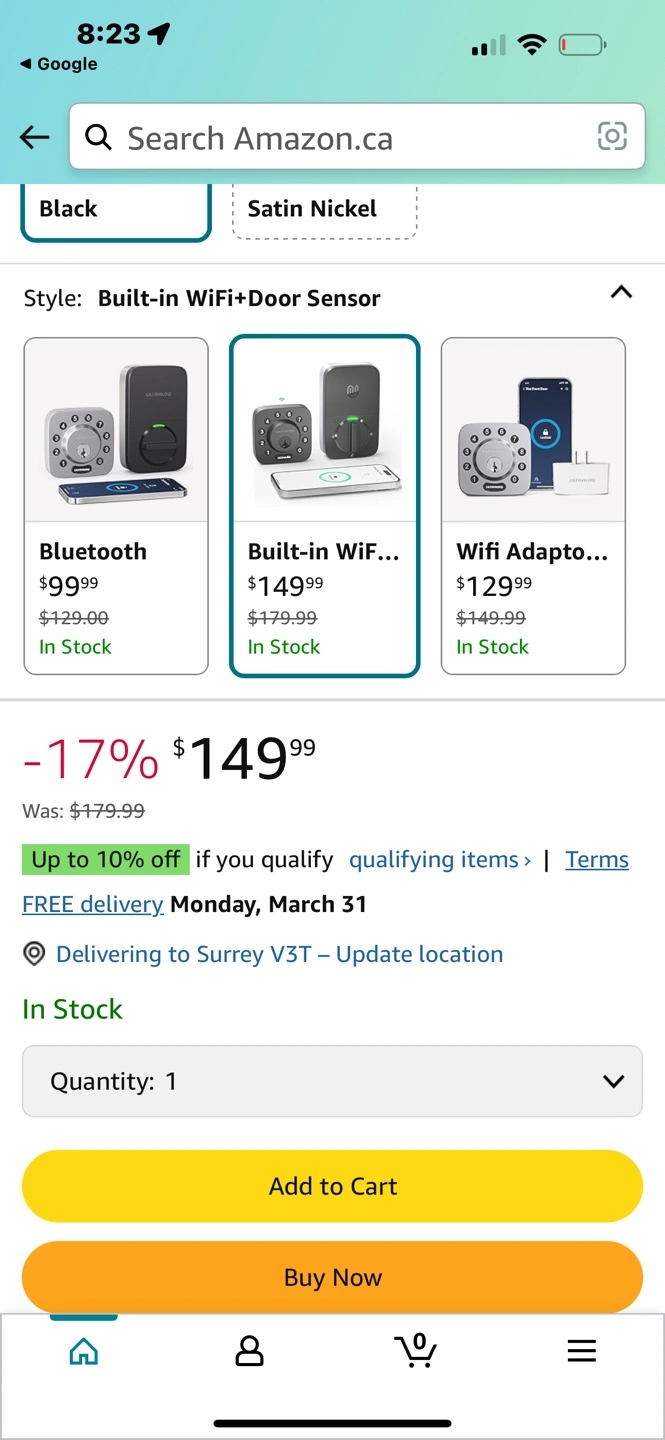Open the shopping cart icon

[416, 1351]
